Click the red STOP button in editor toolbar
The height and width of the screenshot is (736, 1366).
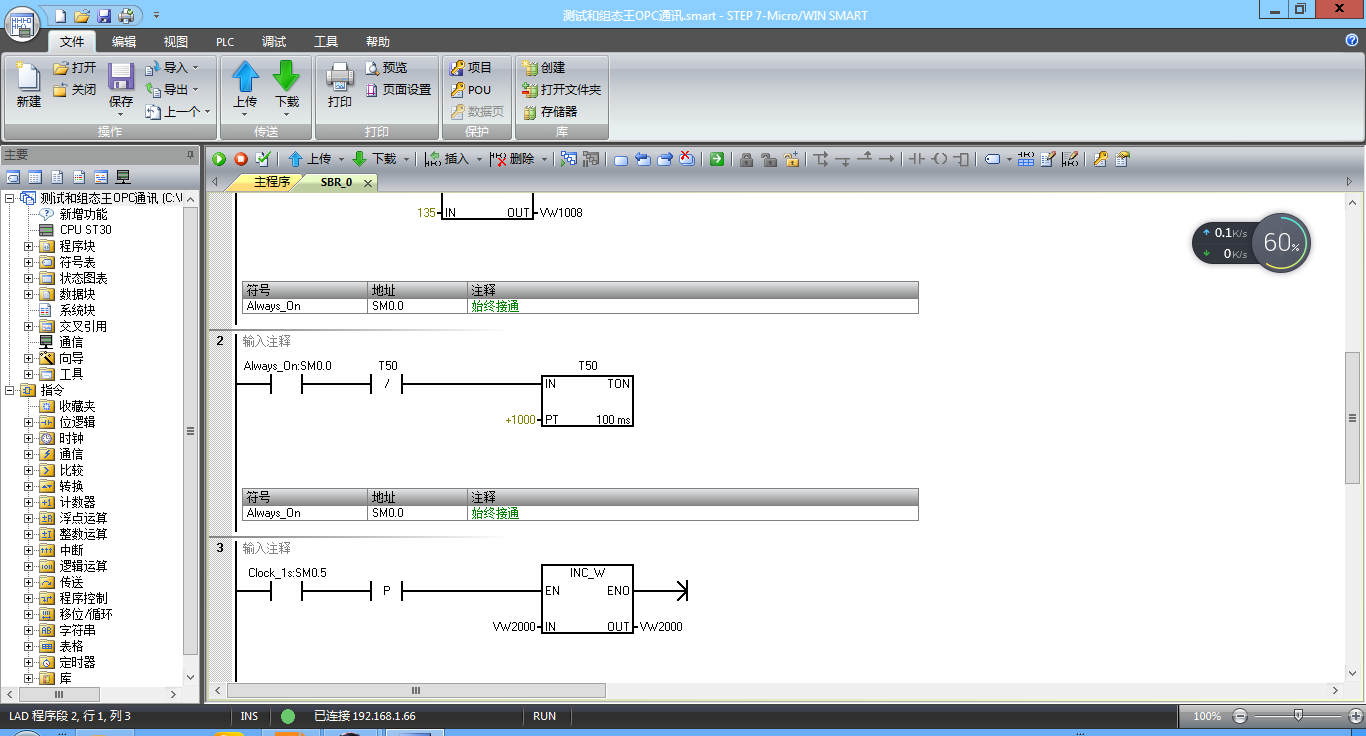241,159
